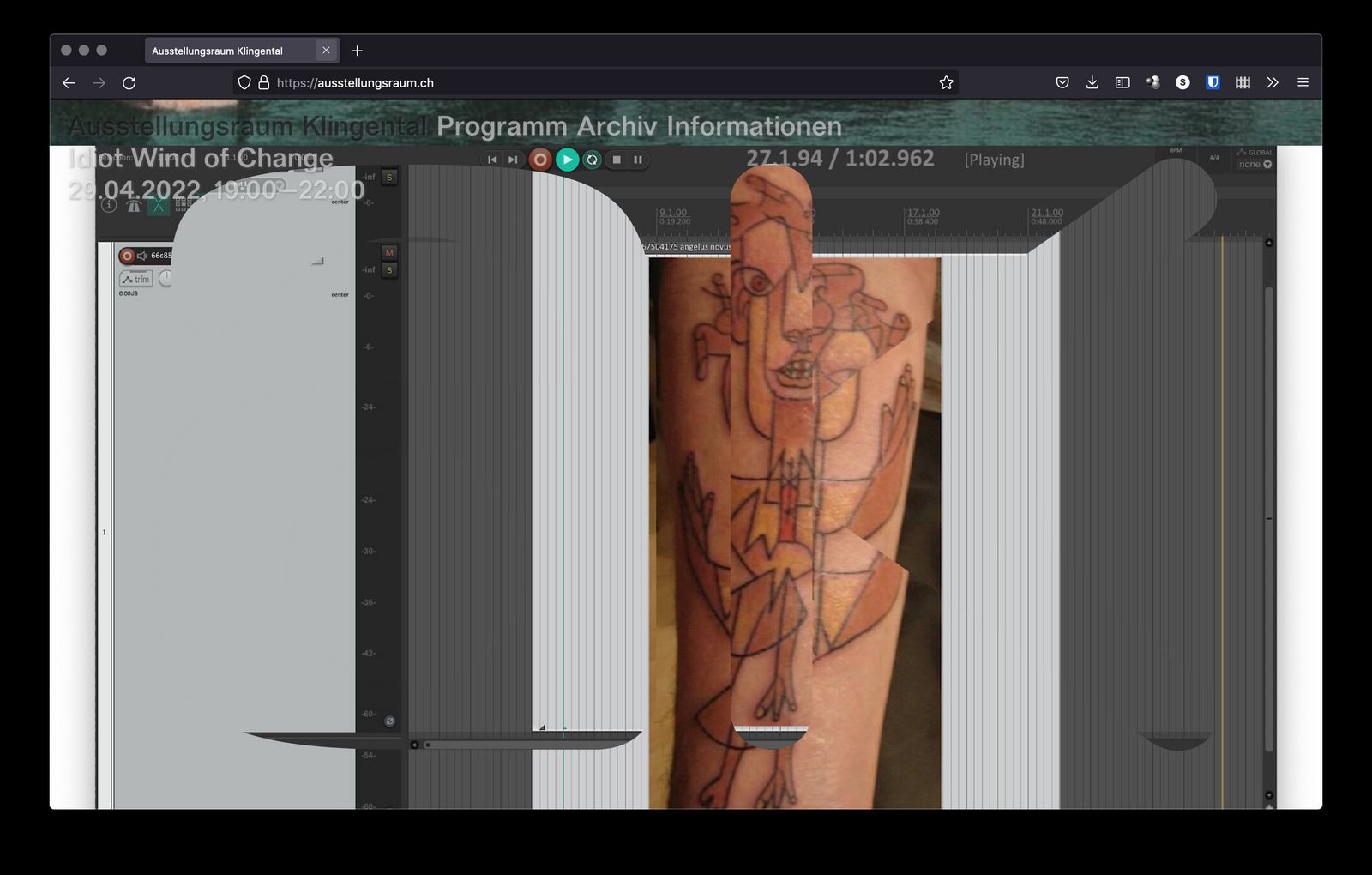The image size is (1372, 875).
Task: Reload the current page
Action: click(x=129, y=82)
